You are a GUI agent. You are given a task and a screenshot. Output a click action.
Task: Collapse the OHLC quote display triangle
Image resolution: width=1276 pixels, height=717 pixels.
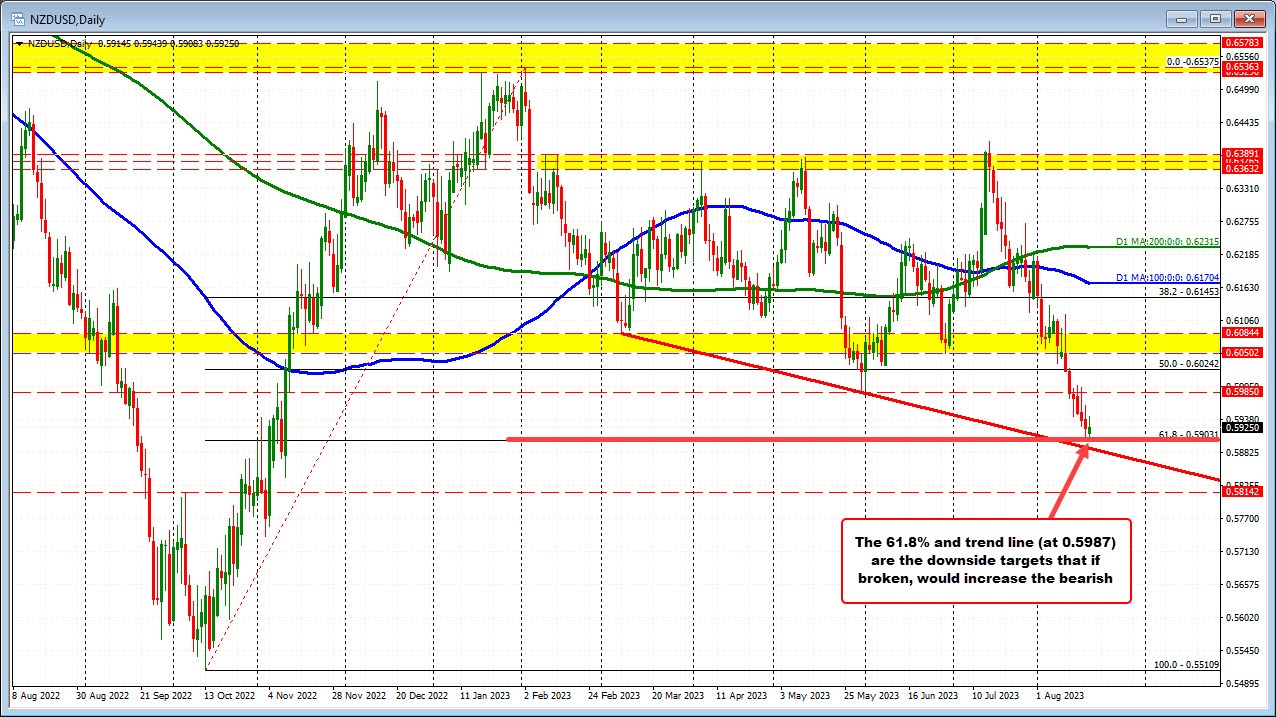click(20, 45)
